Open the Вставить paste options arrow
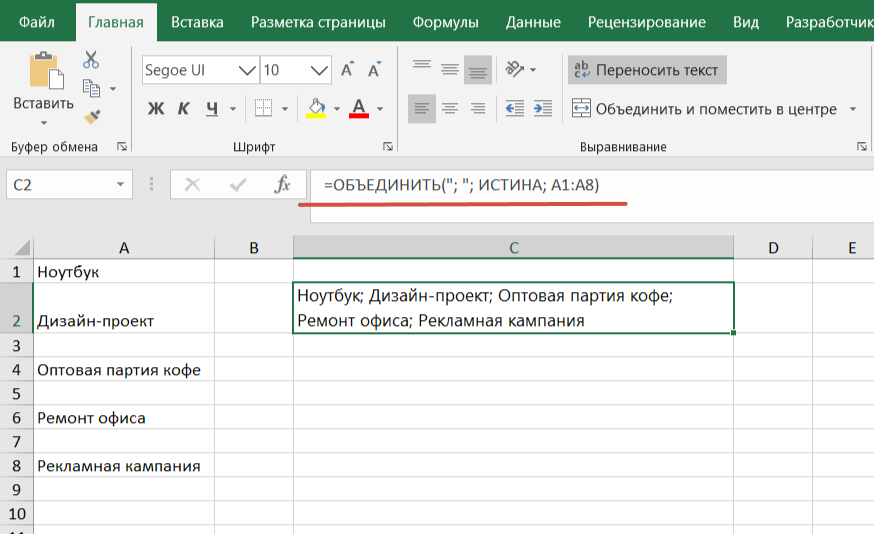This screenshot has width=874, height=534. pos(43,123)
